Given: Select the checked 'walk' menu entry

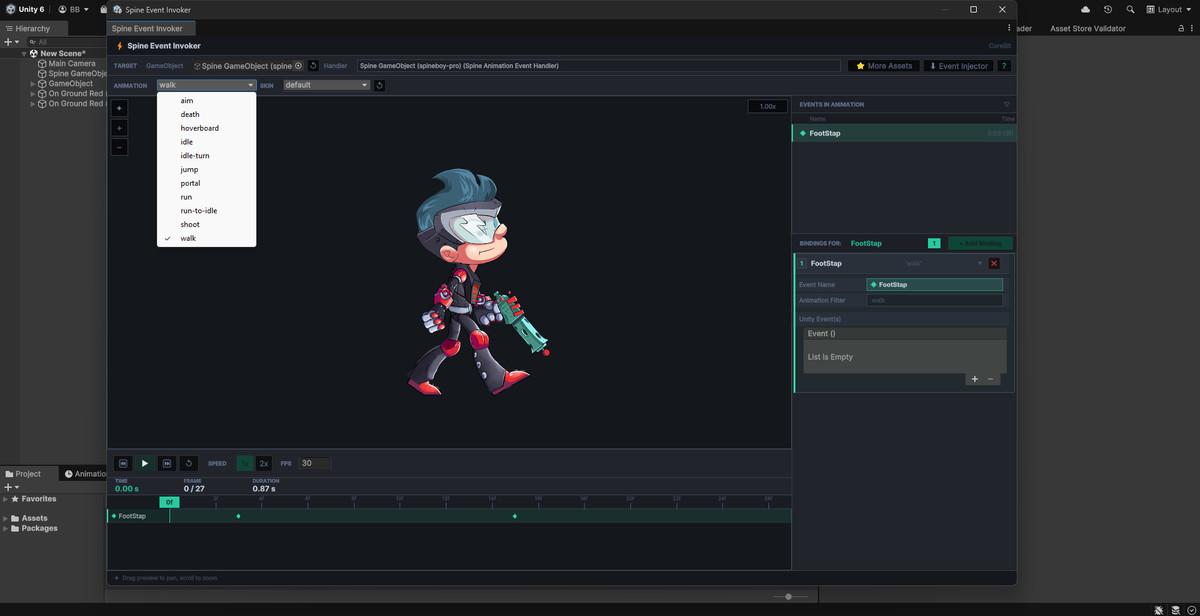Looking at the screenshot, I should coord(206,238).
